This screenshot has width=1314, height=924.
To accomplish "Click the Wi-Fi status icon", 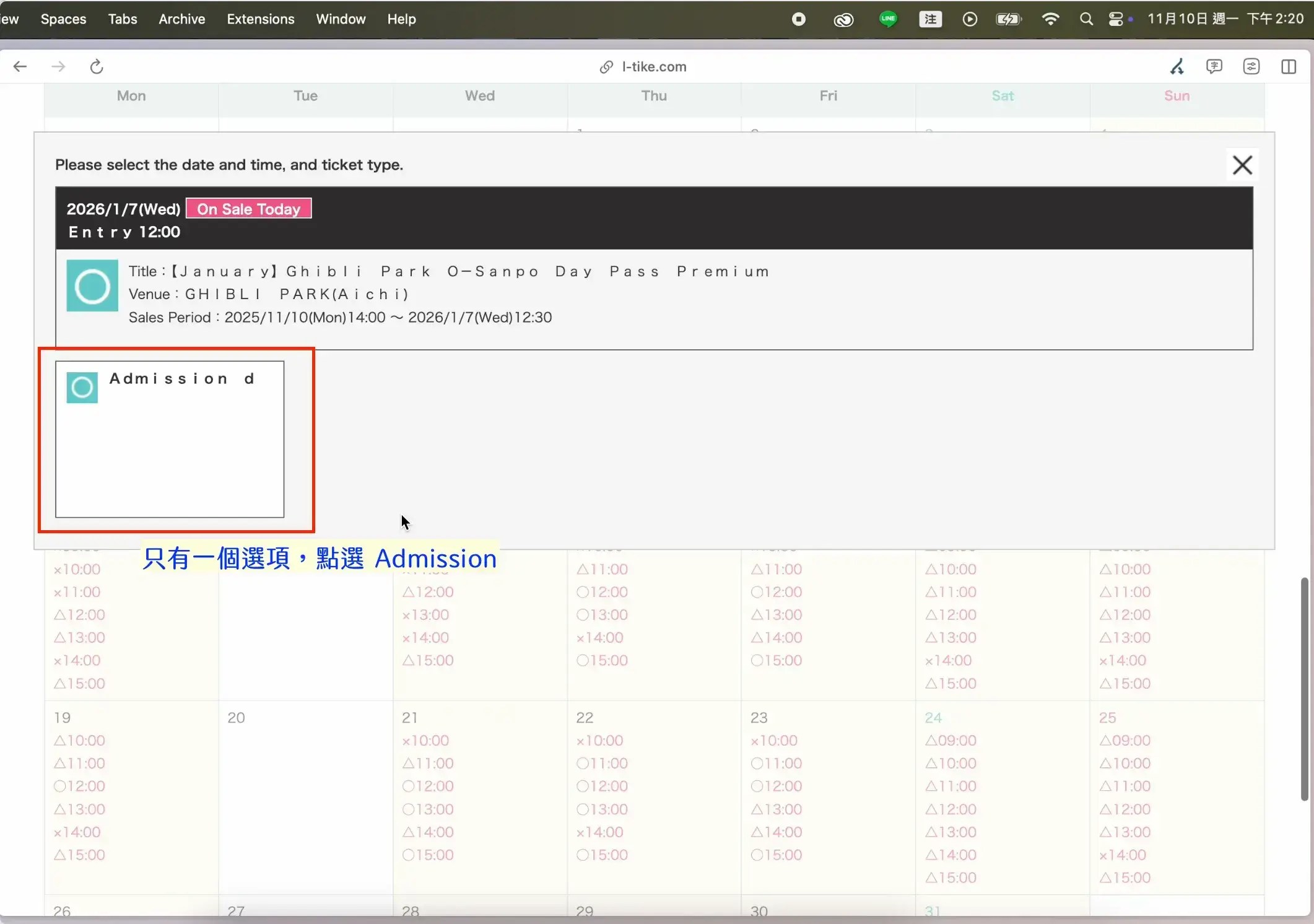I will tap(1050, 19).
